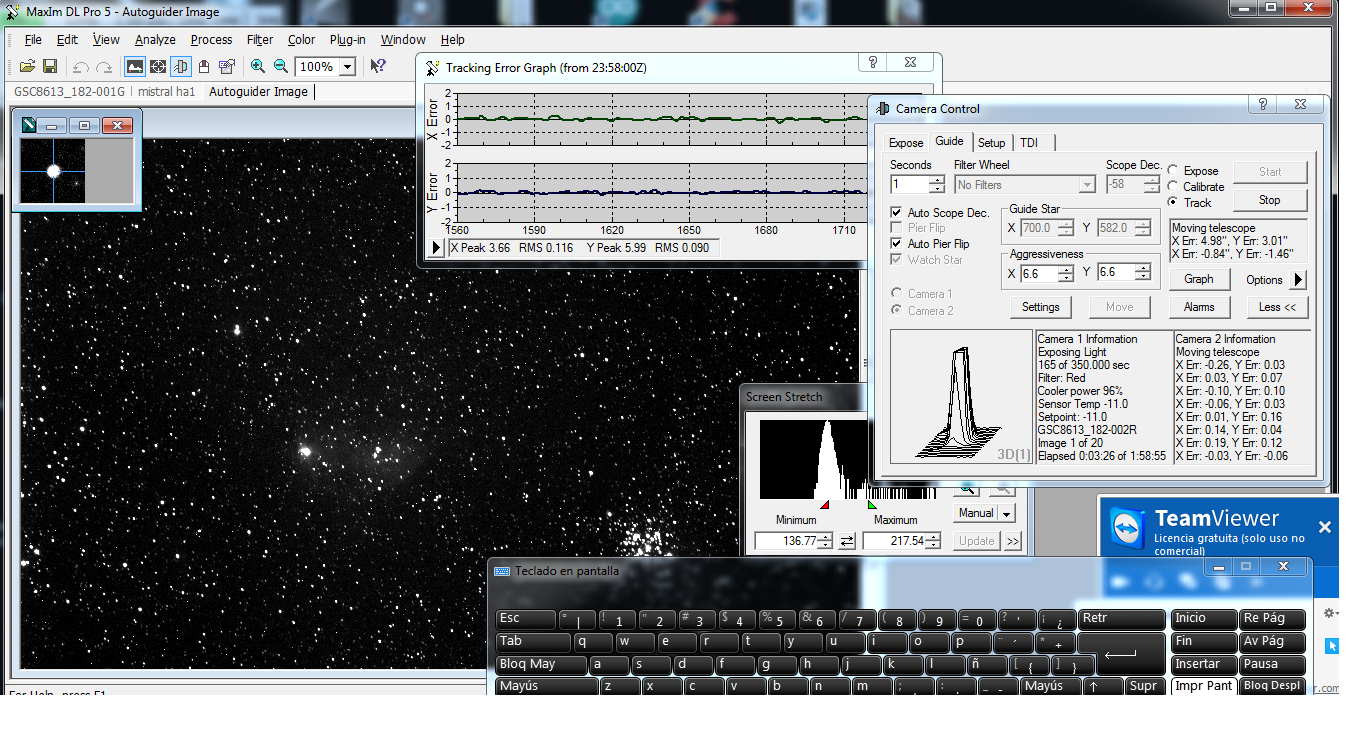Image resolution: width=1348 pixels, height=752 pixels.
Task: Click the Aggressiveness X input field
Action: [x=1040, y=273]
